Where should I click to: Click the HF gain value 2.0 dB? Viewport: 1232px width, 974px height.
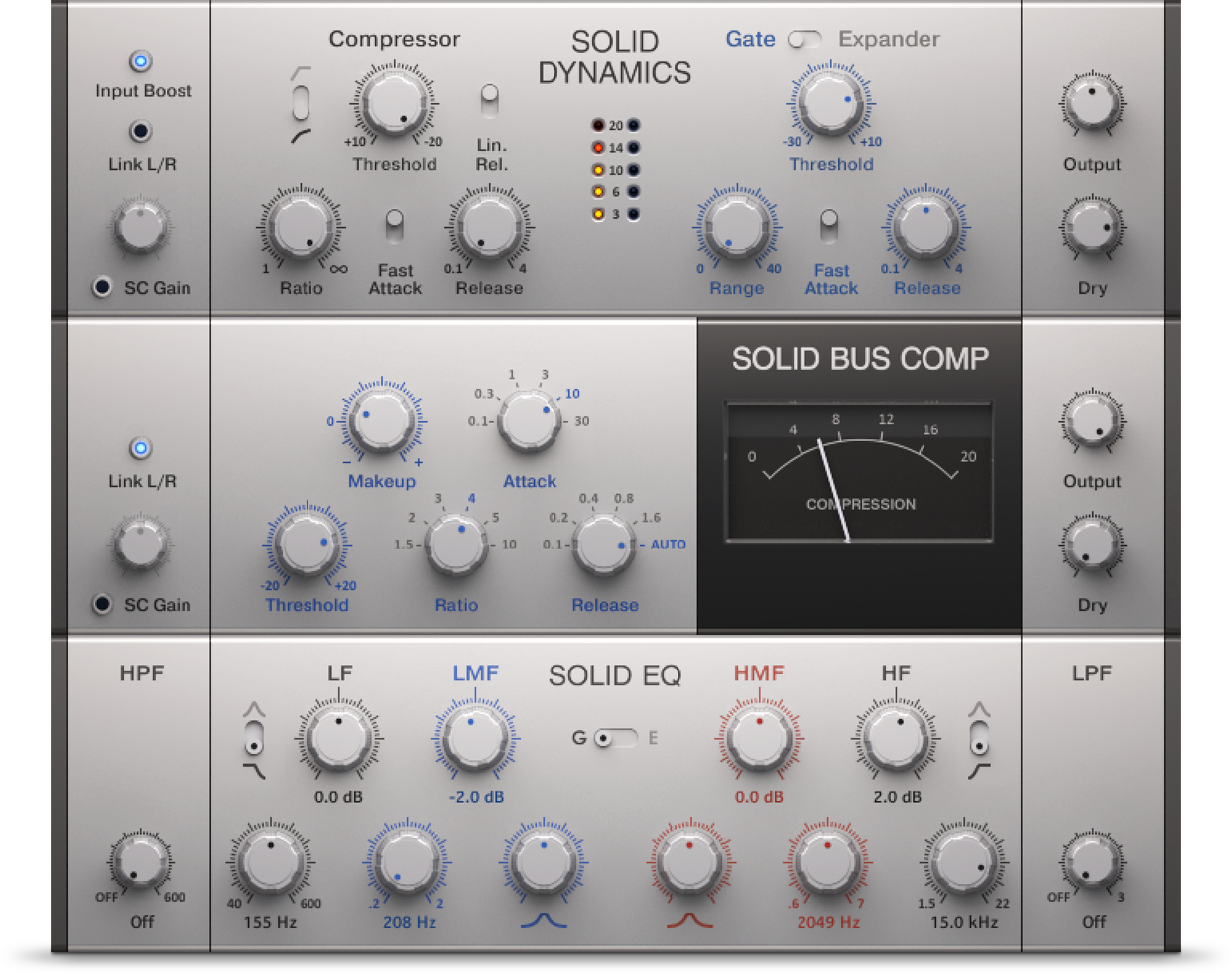point(897,797)
